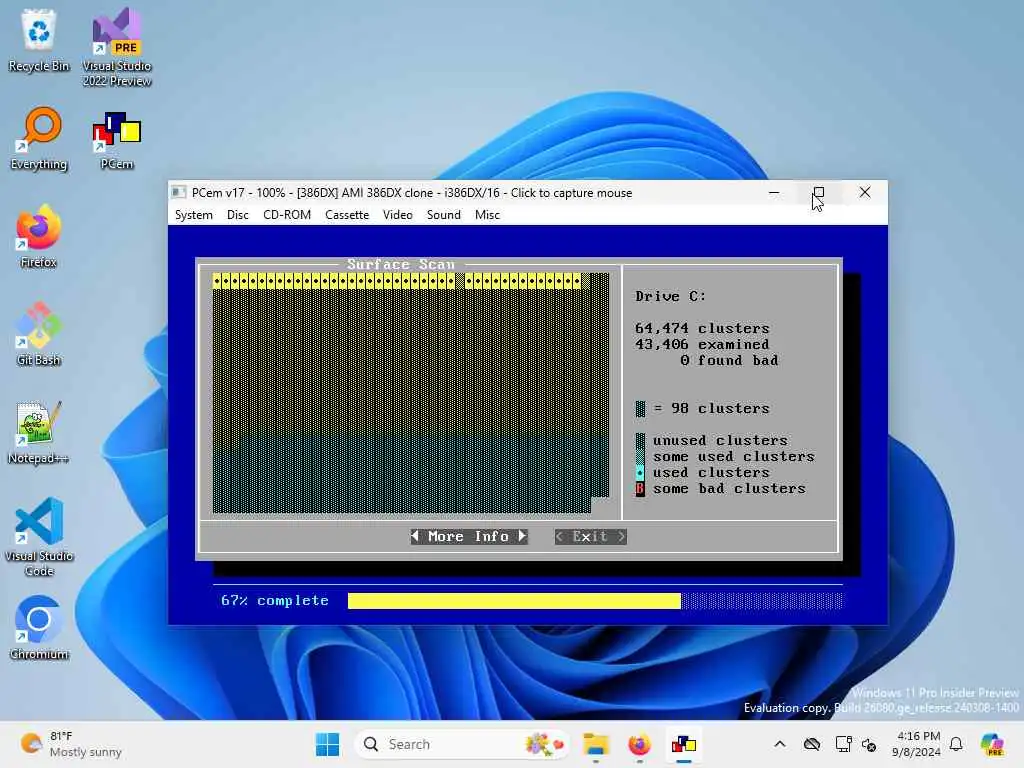The image size is (1024, 768).
Task: Open Git Bash desktop icon
Action: pyautogui.click(x=39, y=334)
